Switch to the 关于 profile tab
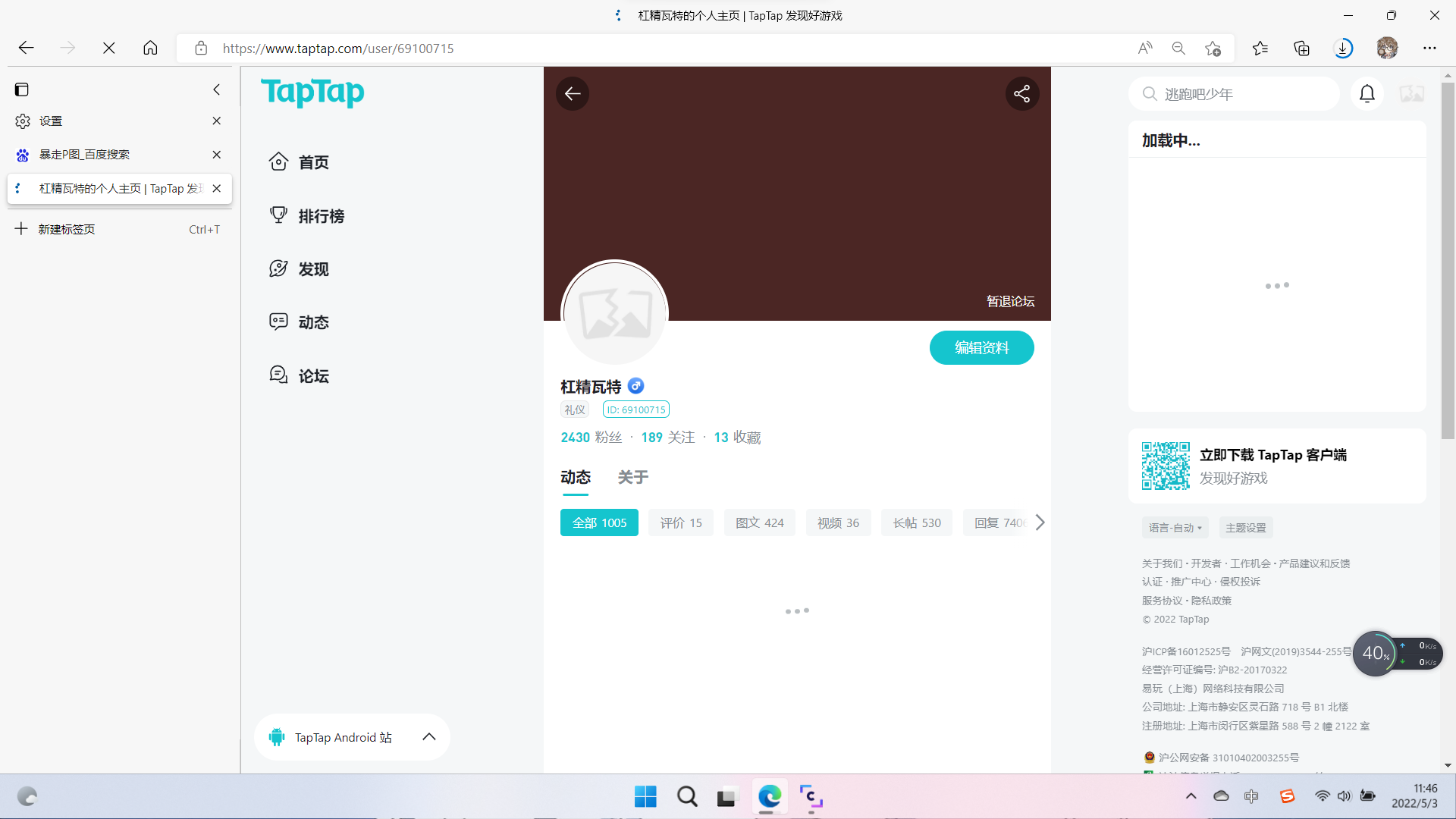The height and width of the screenshot is (819, 1456). tap(632, 477)
